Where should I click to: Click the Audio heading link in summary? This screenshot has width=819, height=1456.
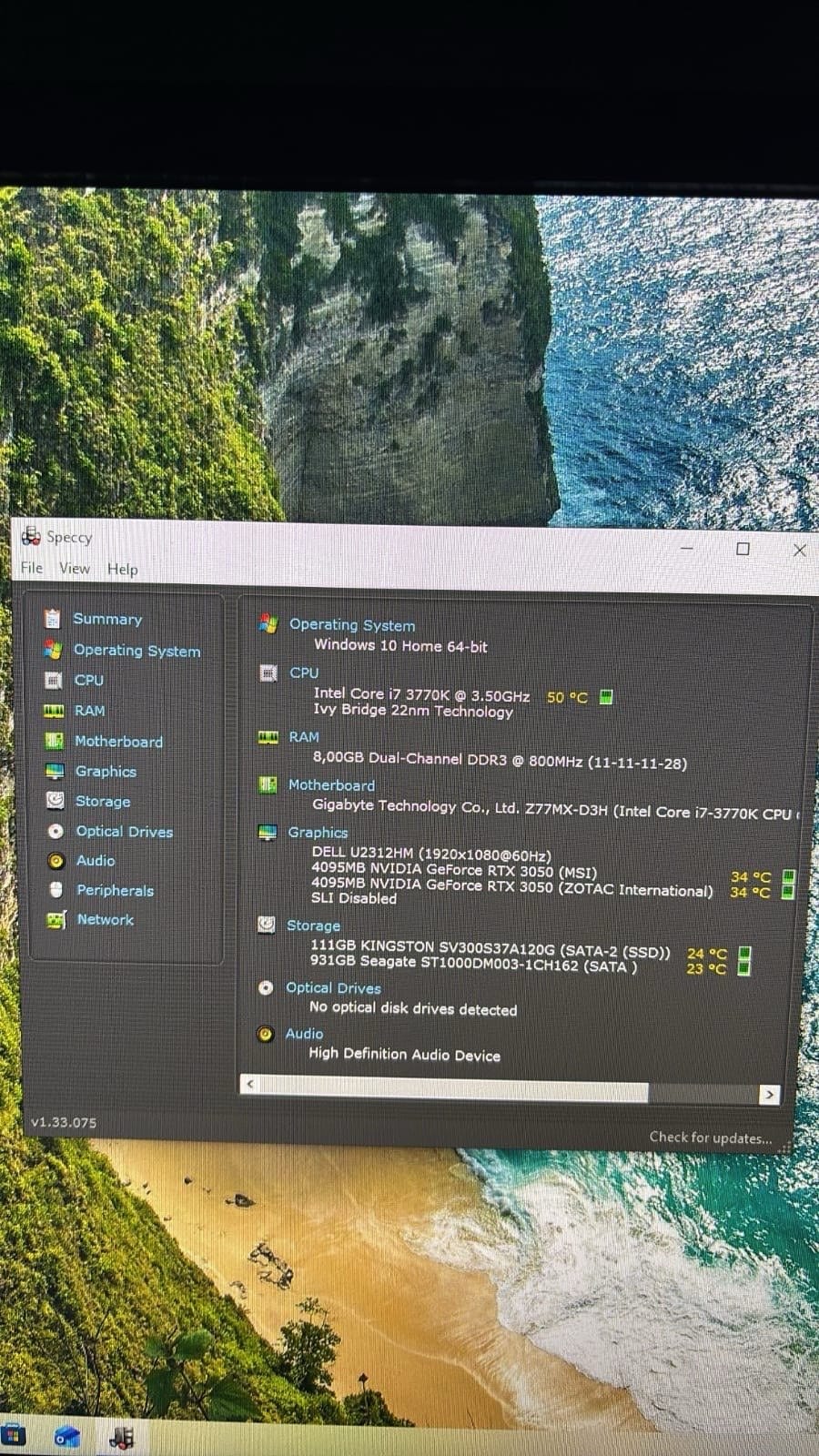point(304,1034)
